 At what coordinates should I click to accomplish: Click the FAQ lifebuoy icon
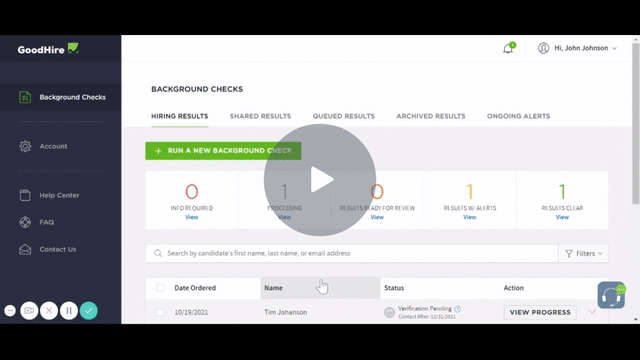pyautogui.click(x=25, y=222)
